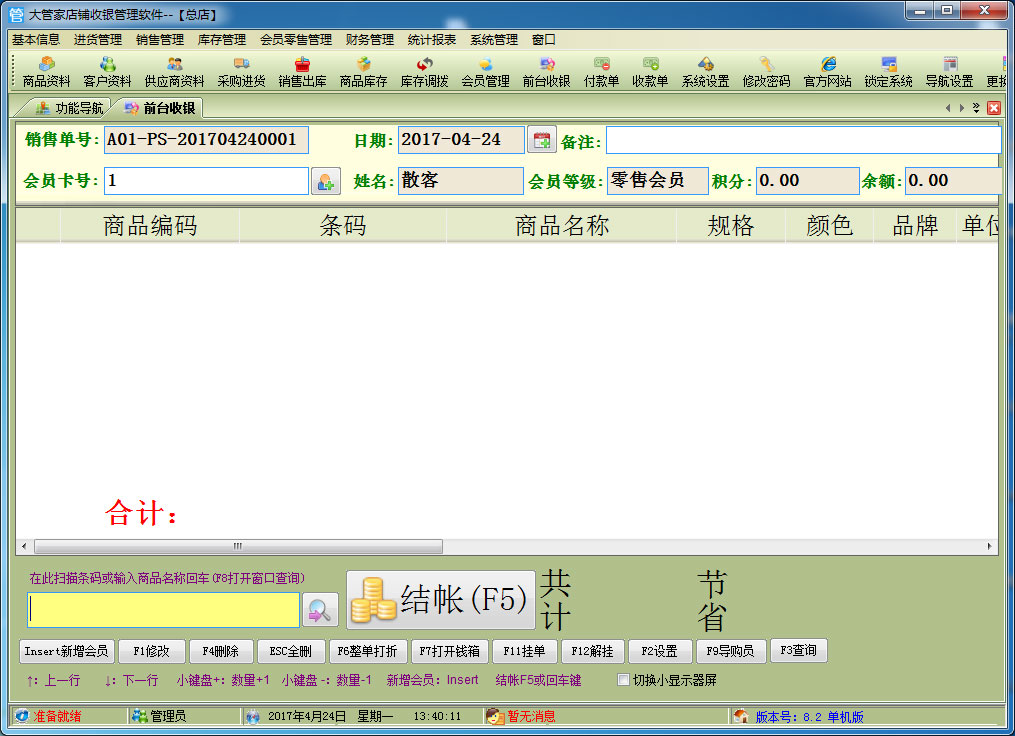Open 销售出库 toolbar icon
1015x736 pixels.
pyautogui.click(x=302, y=72)
